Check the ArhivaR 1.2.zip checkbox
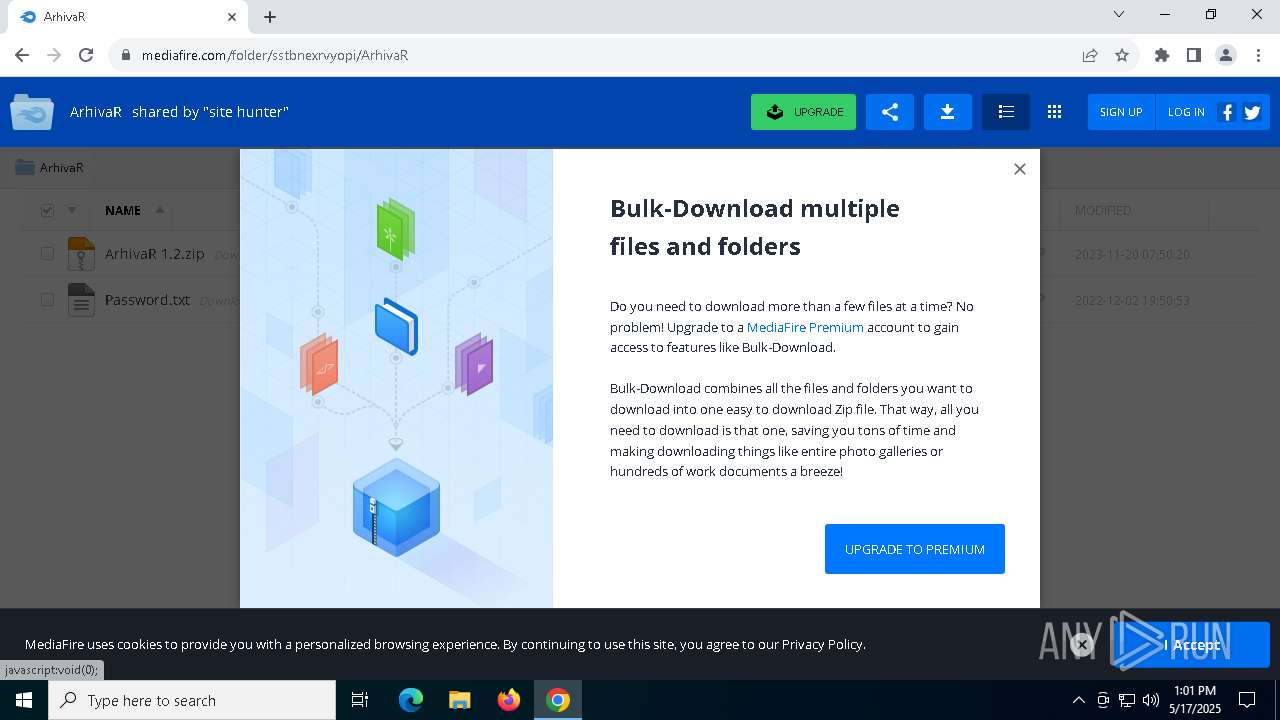 coord(47,254)
